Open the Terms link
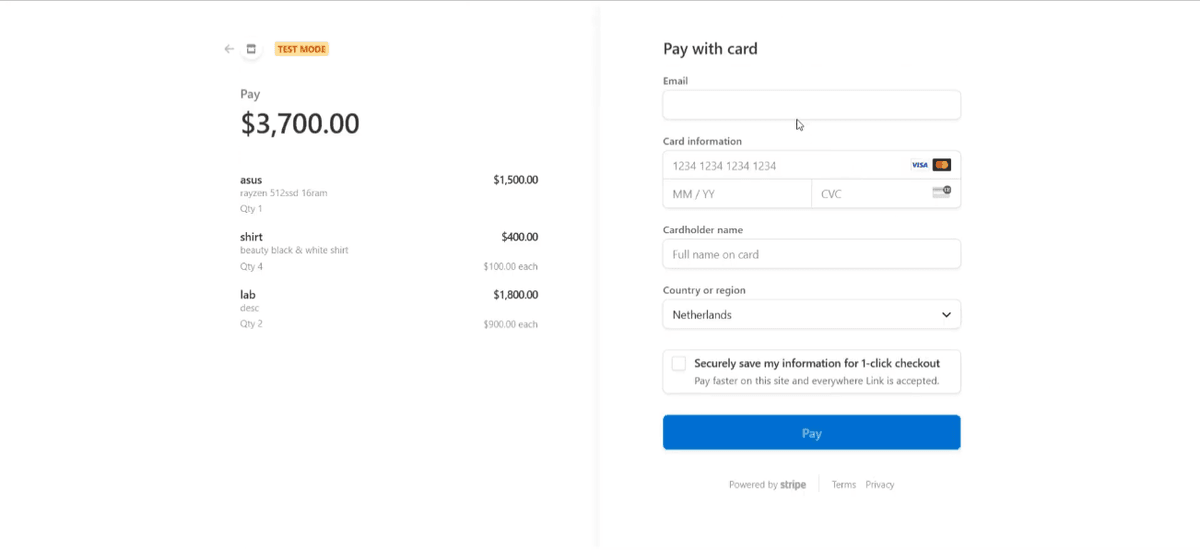 (x=843, y=485)
